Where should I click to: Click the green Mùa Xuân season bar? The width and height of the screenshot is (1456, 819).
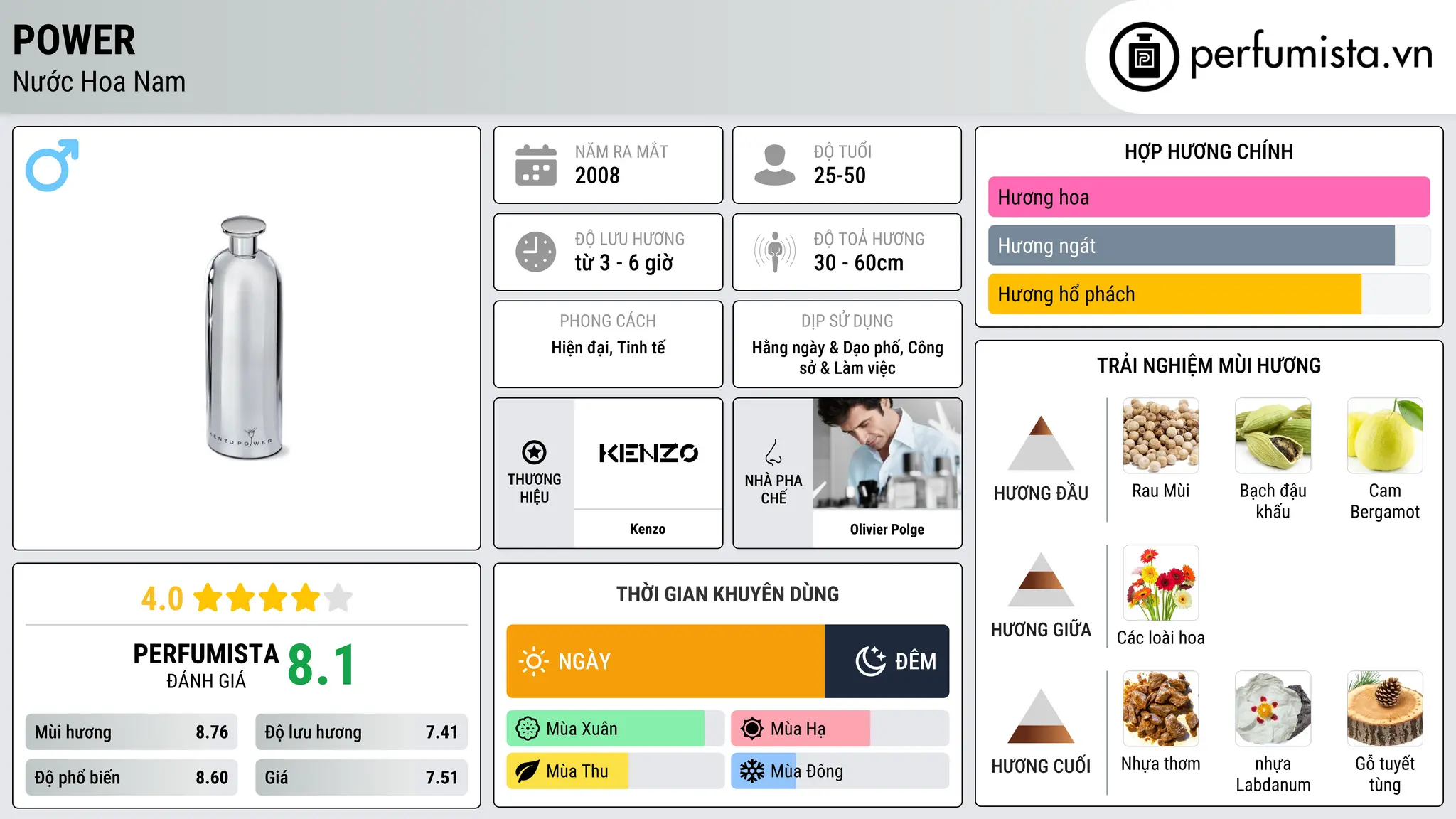[x=605, y=729]
